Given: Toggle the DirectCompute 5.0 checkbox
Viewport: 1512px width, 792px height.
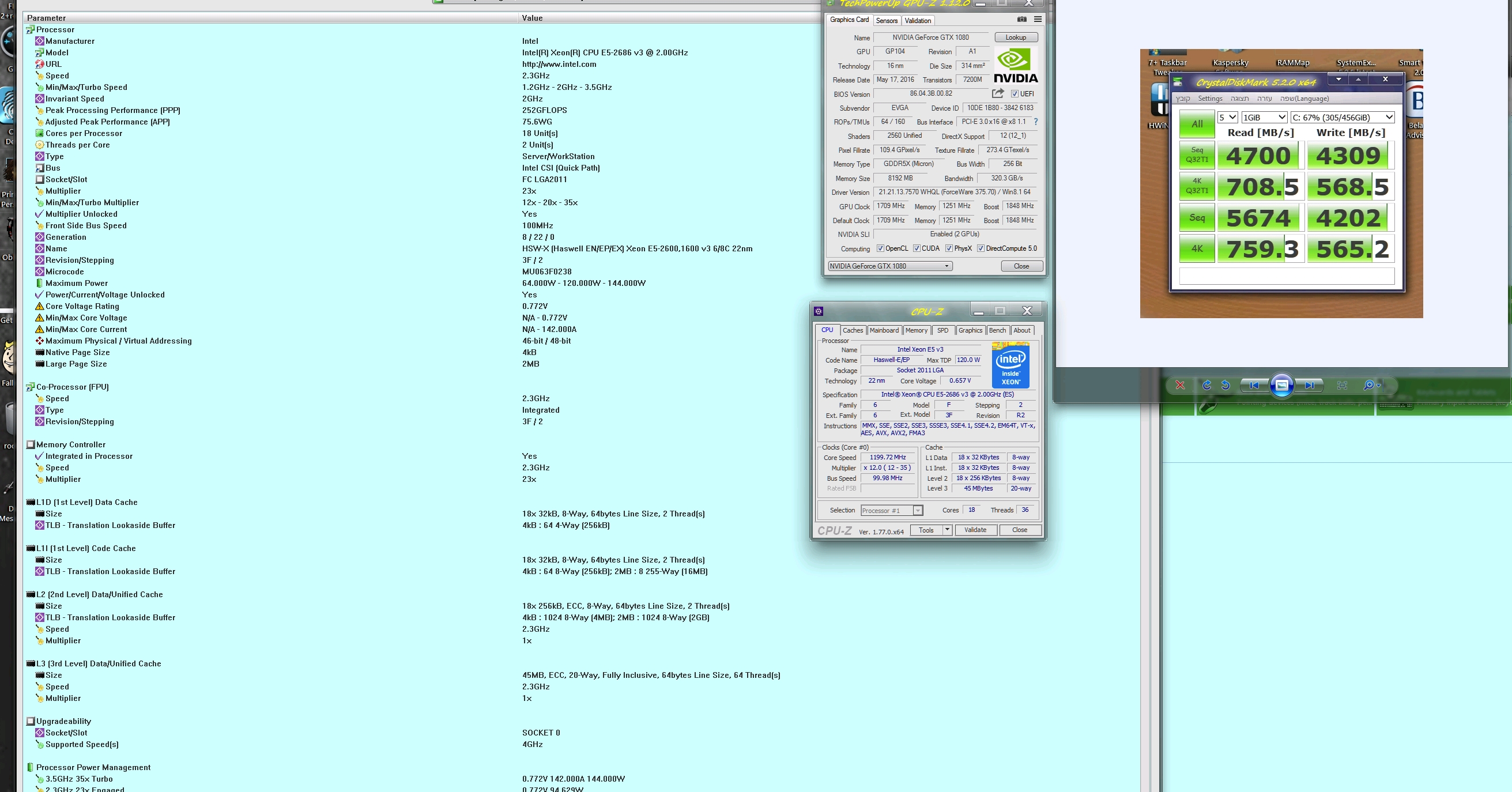Looking at the screenshot, I should click(x=980, y=248).
